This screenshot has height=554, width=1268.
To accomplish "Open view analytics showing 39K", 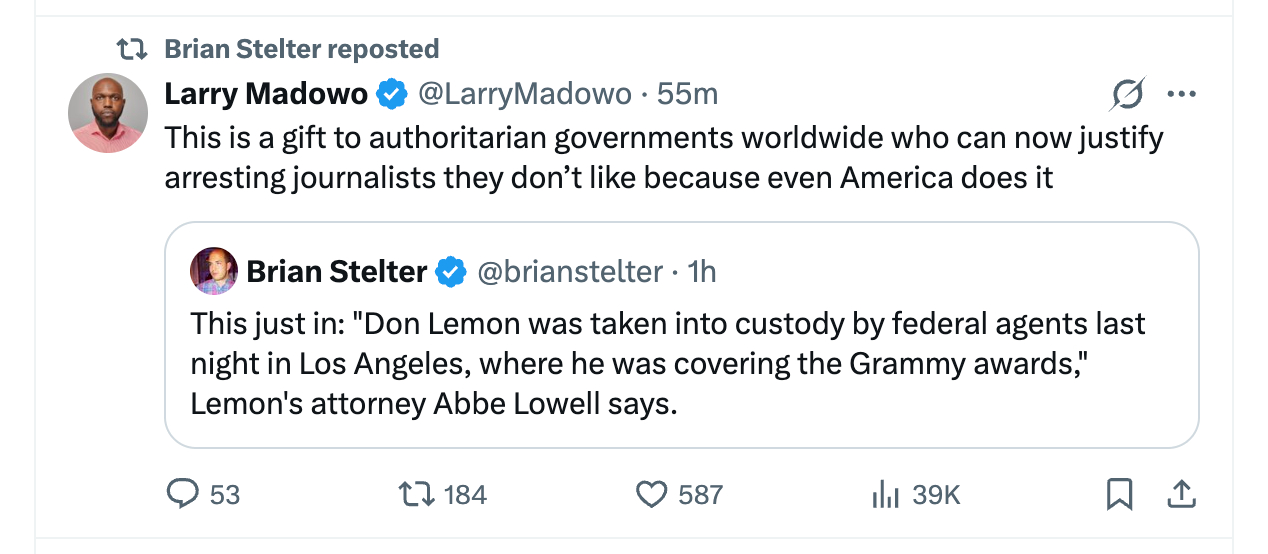I will (x=886, y=494).
